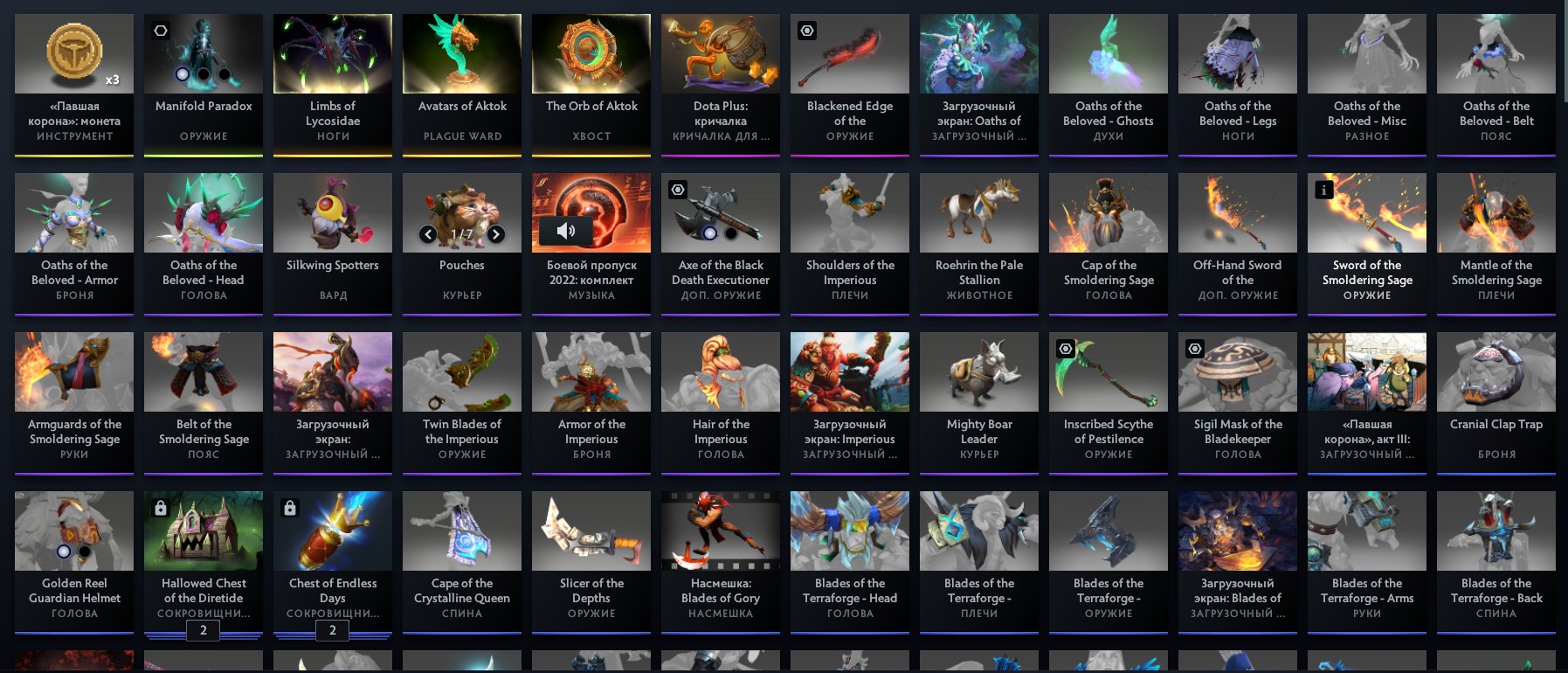Select the second style dot on Manifold Paradox

[203, 74]
